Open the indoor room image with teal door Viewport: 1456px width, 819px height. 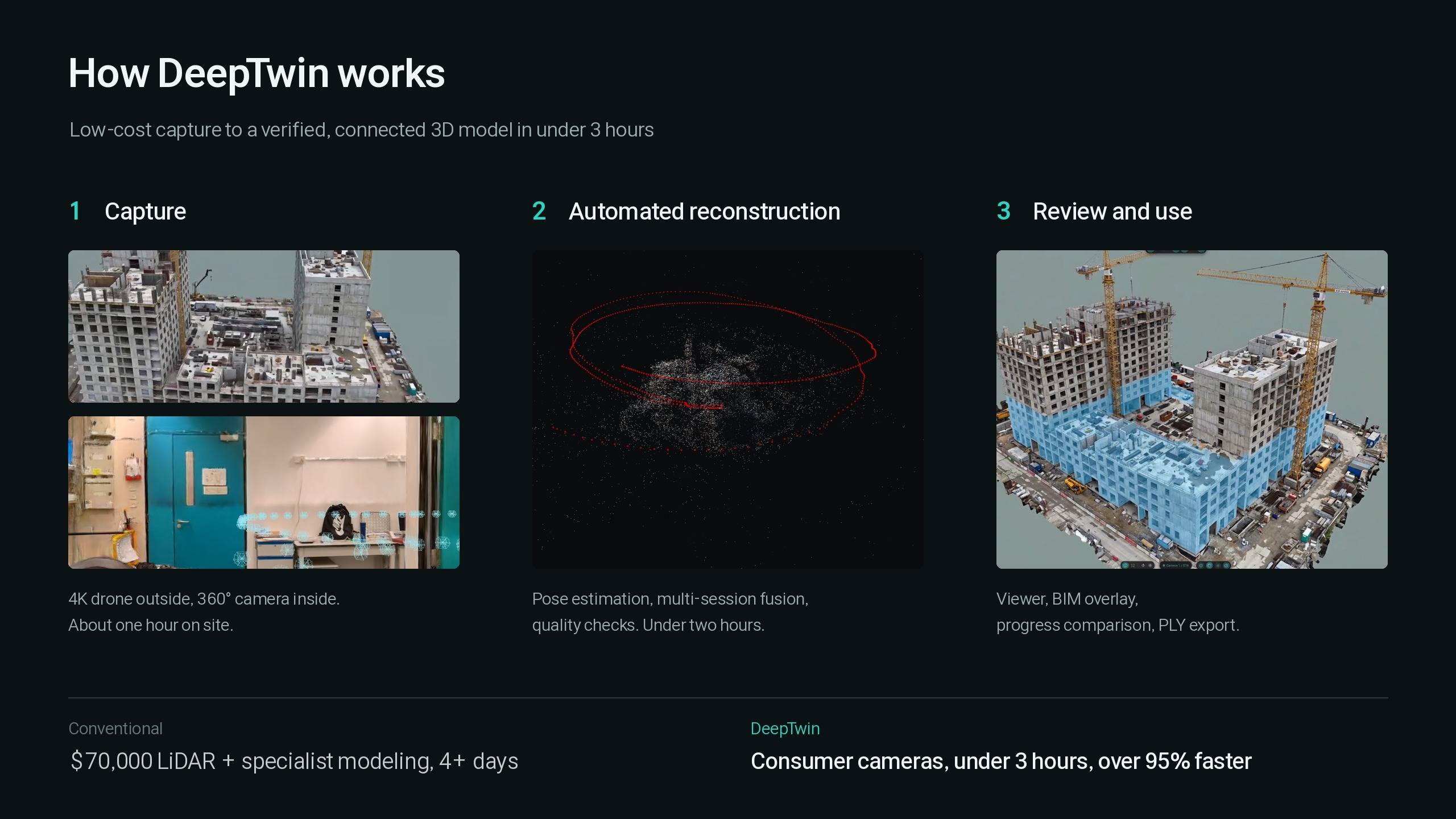click(x=264, y=493)
